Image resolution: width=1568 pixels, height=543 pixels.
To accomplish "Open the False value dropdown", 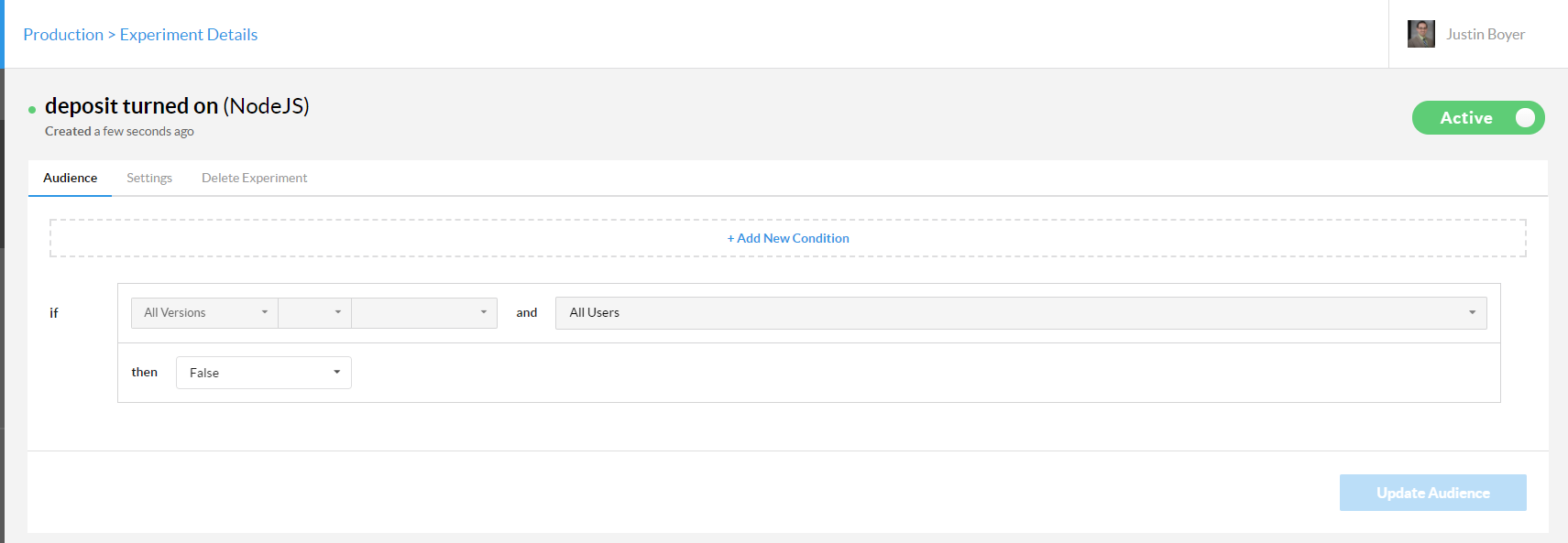I will [264, 373].
